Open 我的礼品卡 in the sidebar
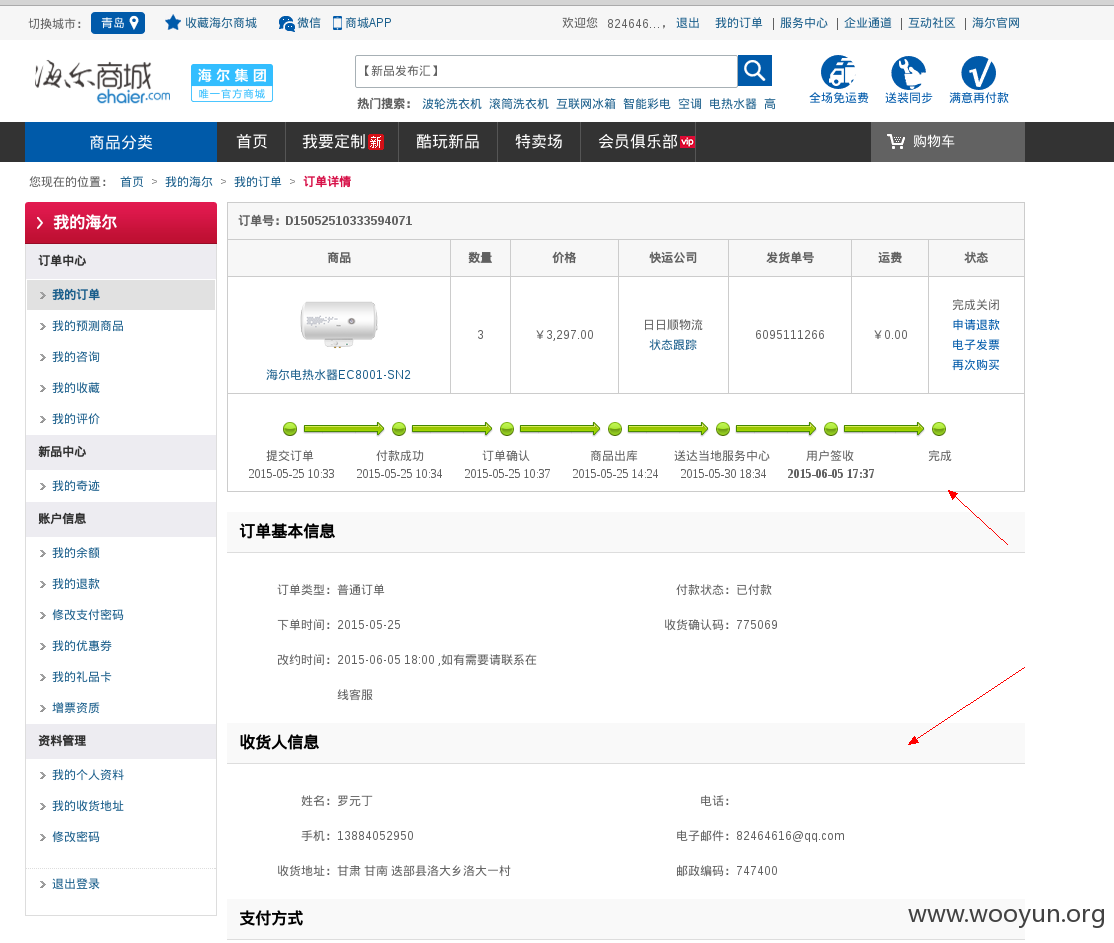This screenshot has height=943, width=1114. point(82,677)
